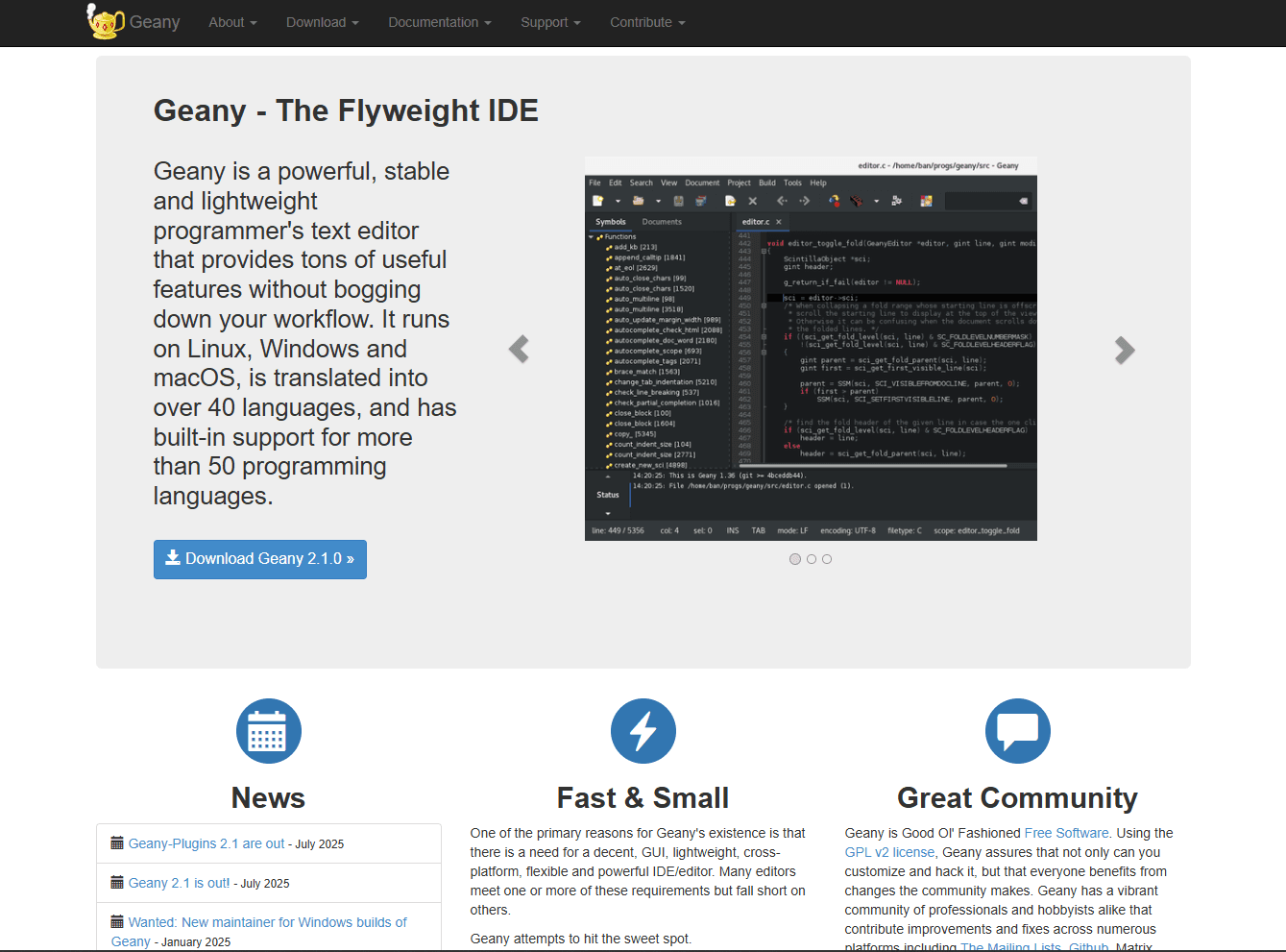Expand the Download navbar dropdown
The image size is (1286, 952).
[322, 22]
